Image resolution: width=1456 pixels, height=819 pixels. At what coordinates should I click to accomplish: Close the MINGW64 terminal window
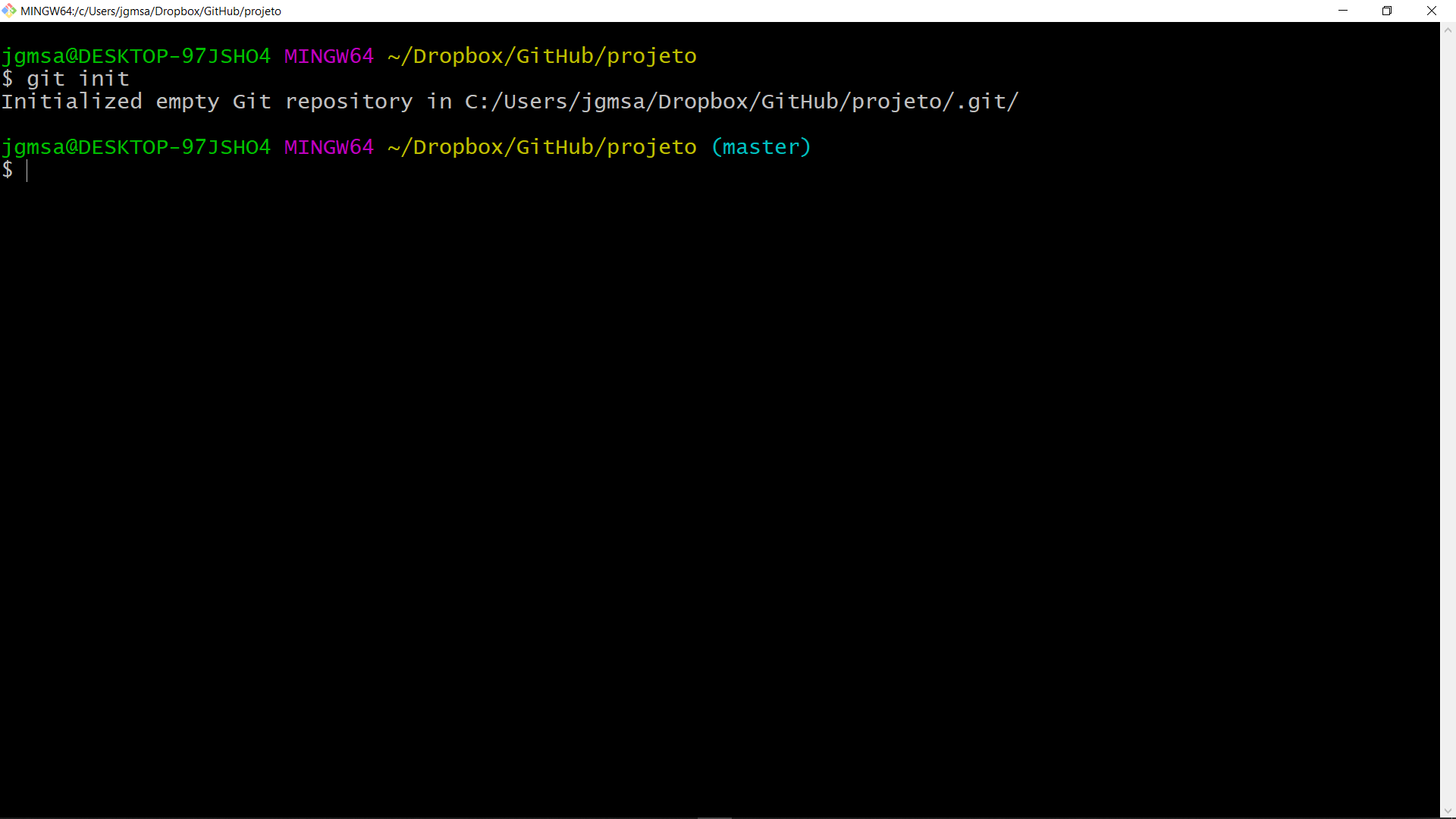1432,11
